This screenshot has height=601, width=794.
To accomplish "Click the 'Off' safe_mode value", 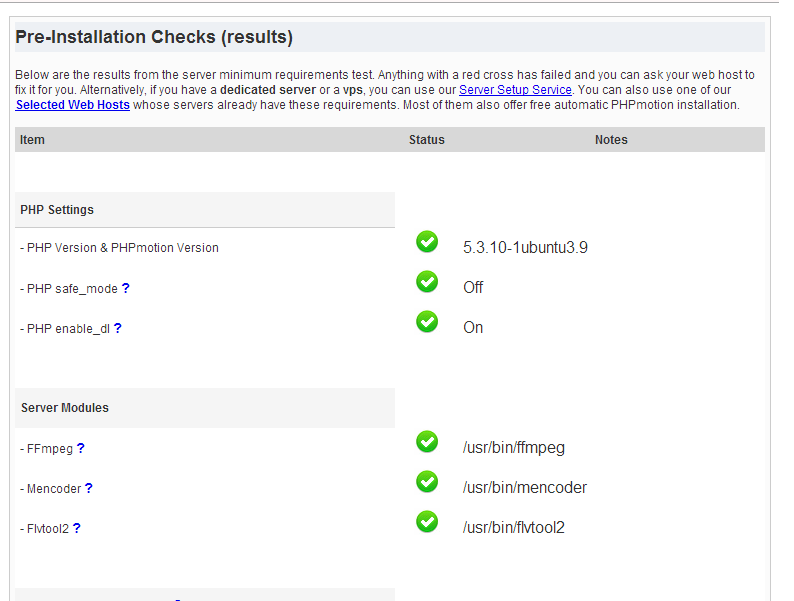I will click(x=473, y=287).
